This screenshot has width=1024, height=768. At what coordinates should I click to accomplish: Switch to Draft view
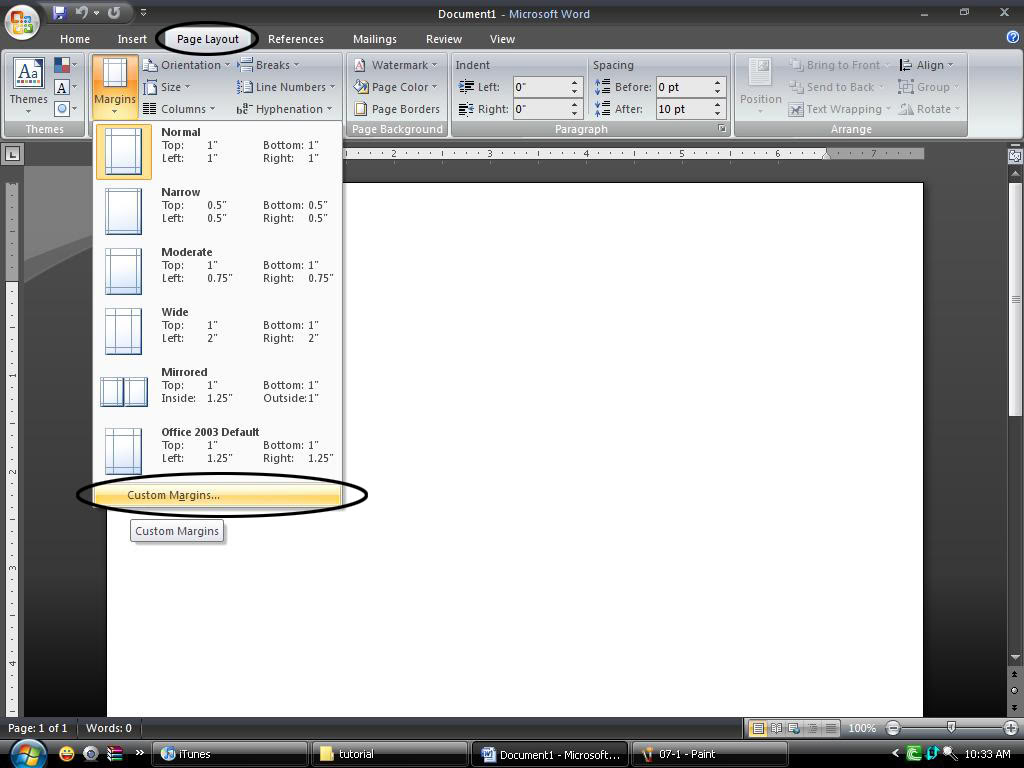coord(830,728)
